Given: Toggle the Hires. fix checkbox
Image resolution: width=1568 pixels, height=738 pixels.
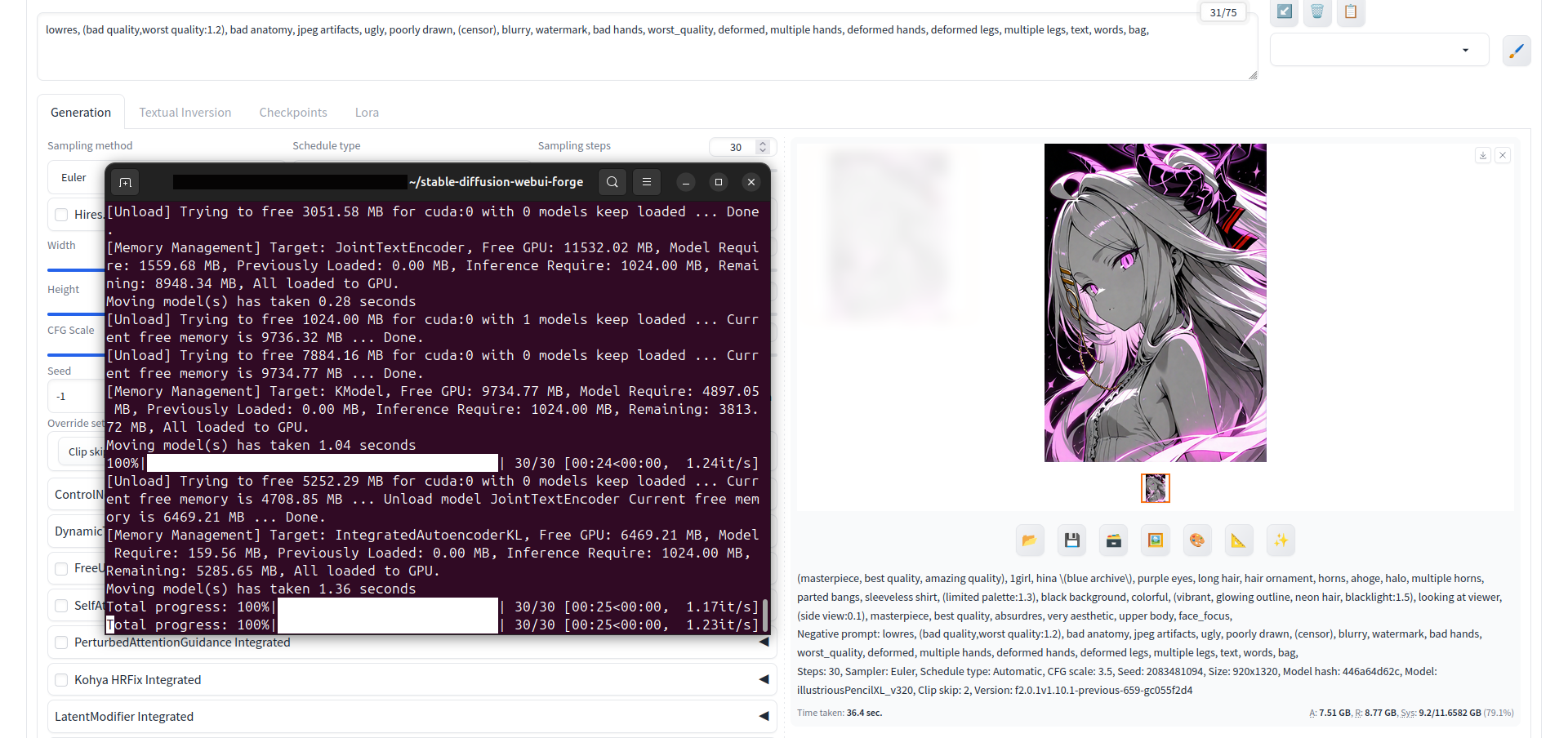Looking at the screenshot, I should (x=61, y=215).
